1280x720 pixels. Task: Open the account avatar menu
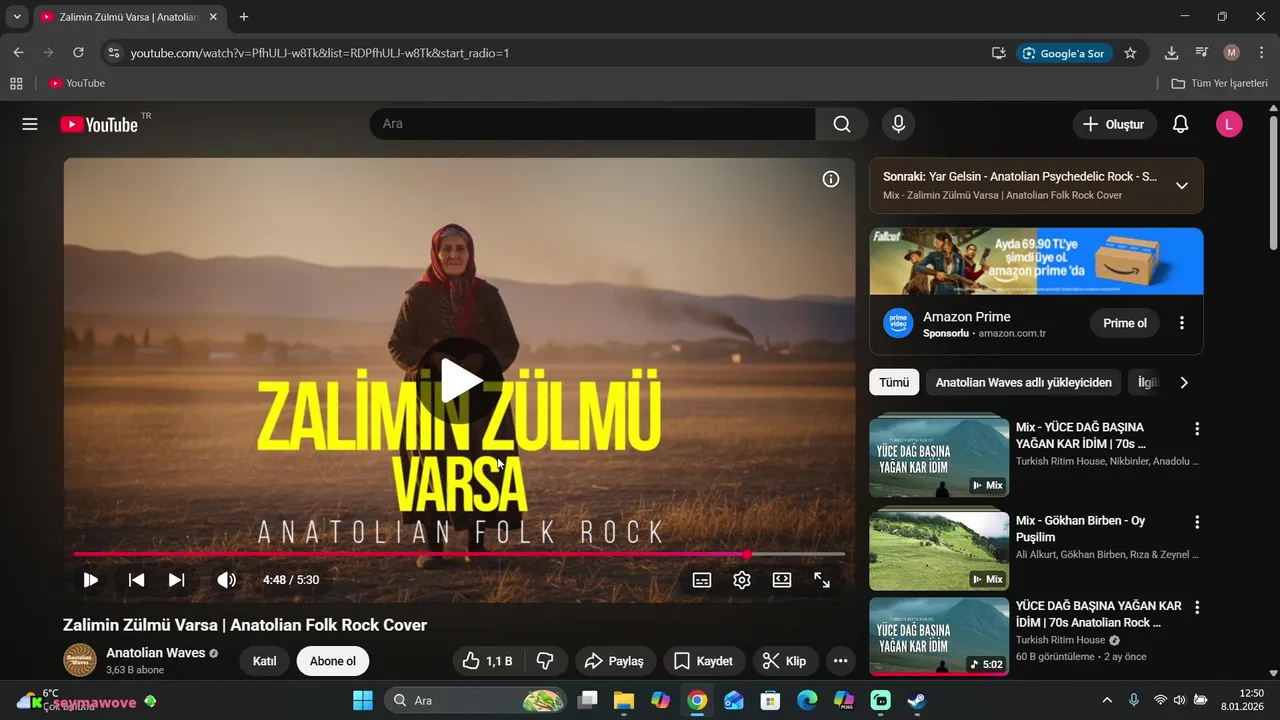point(1229,124)
